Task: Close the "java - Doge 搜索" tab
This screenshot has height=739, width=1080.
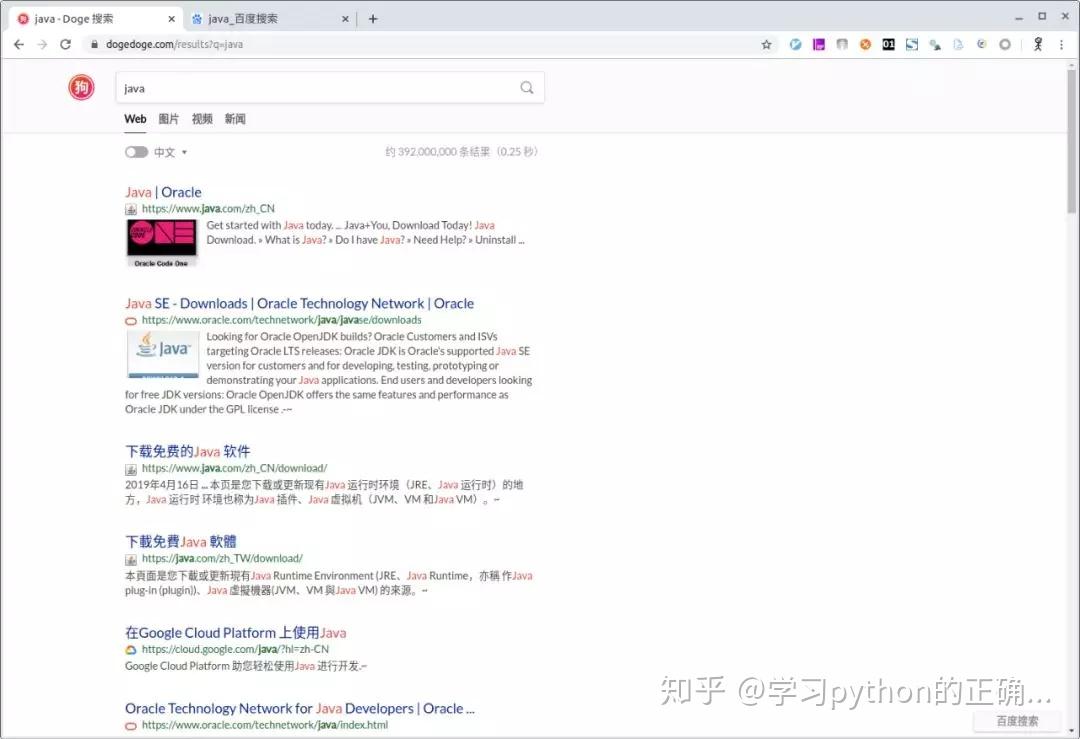Action: point(172,19)
